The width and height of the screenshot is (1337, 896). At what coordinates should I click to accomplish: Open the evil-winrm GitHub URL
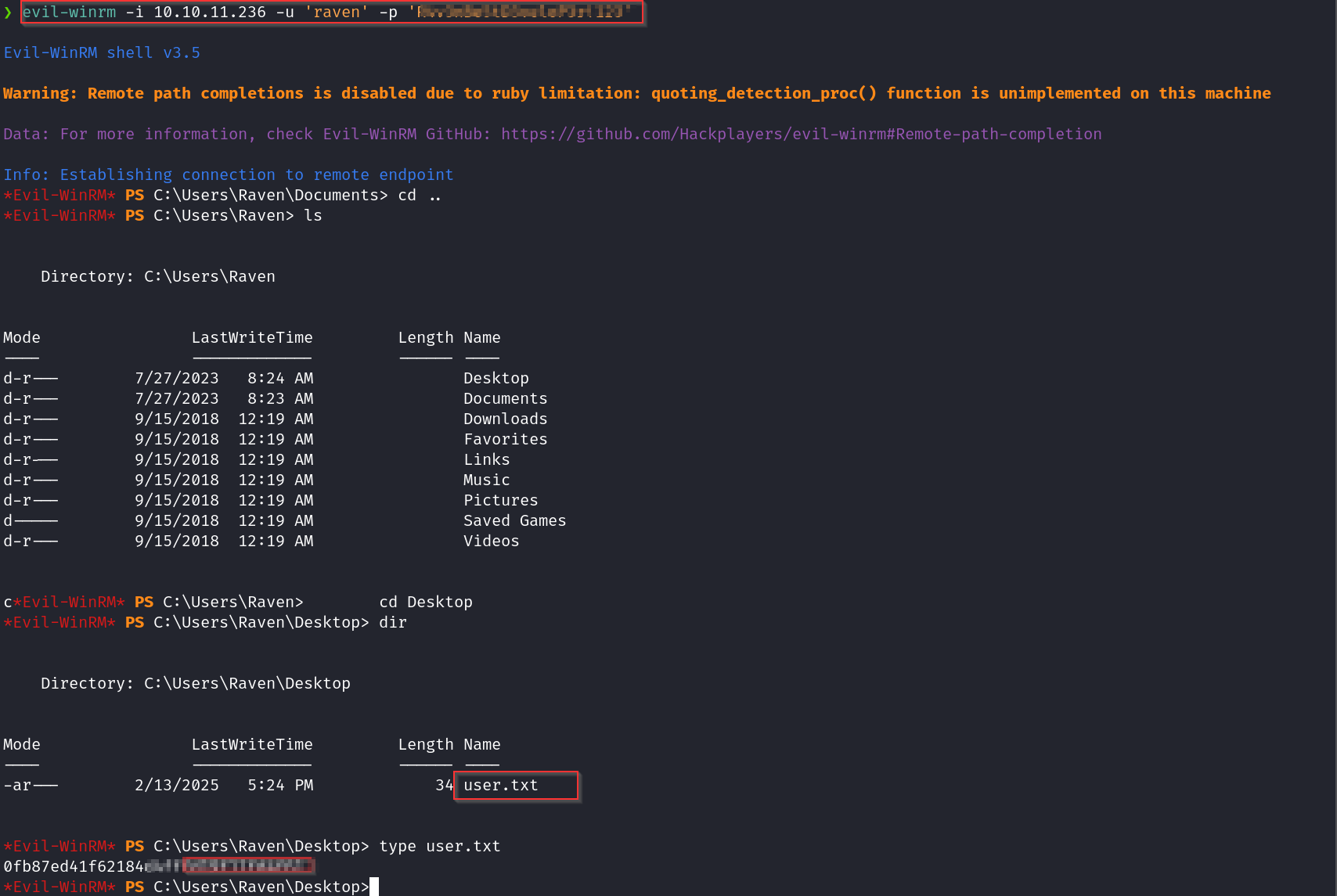(x=801, y=134)
